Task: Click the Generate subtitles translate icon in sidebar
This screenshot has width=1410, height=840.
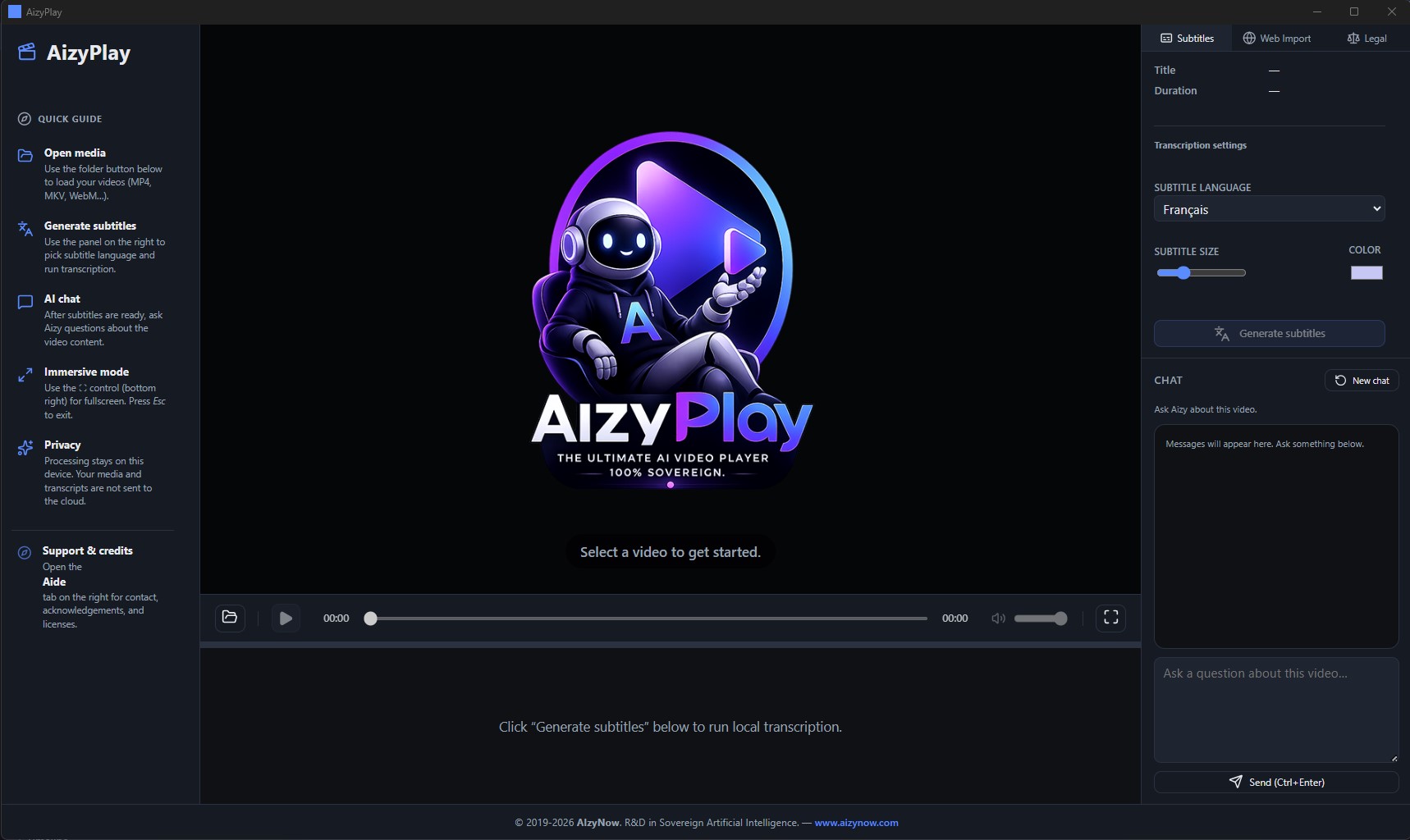Action: coord(25,228)
